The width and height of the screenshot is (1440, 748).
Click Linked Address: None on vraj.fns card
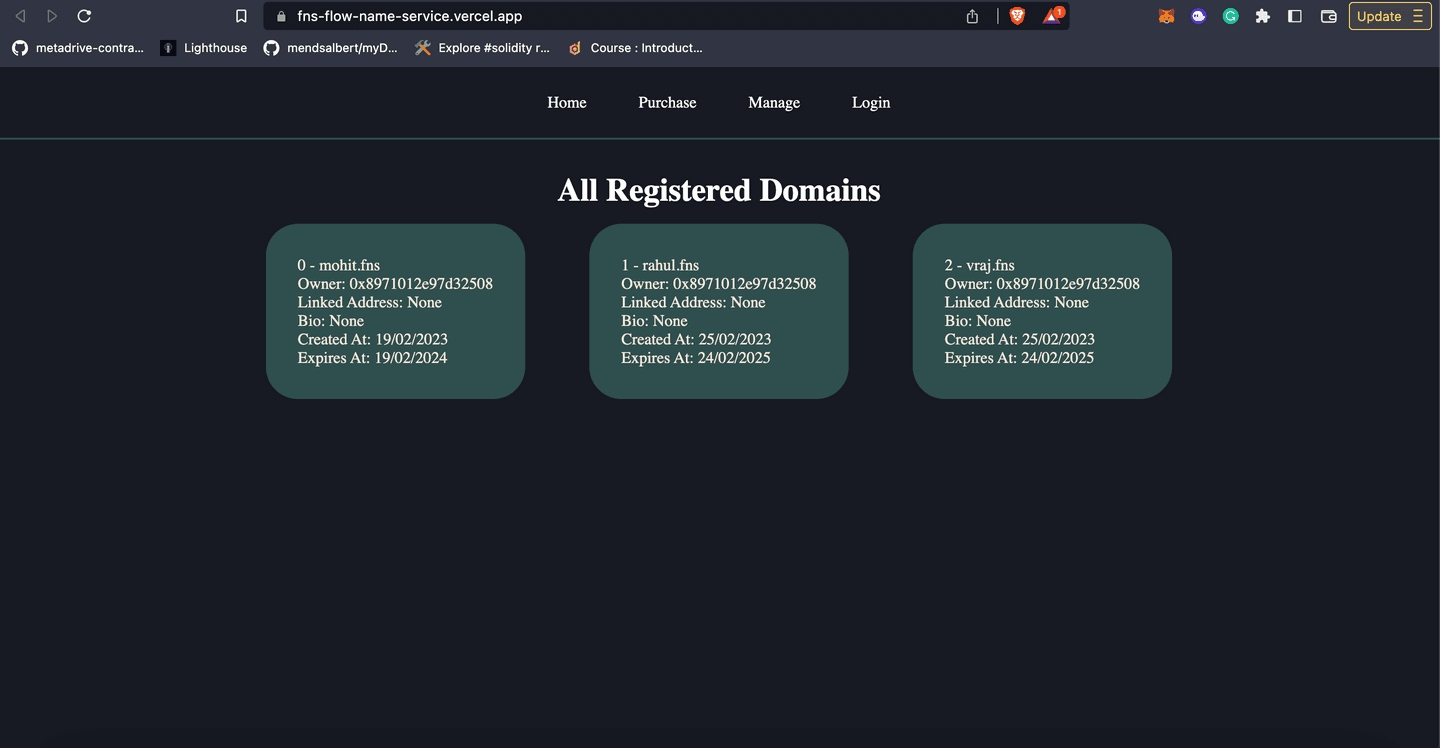click(1017, 302)
